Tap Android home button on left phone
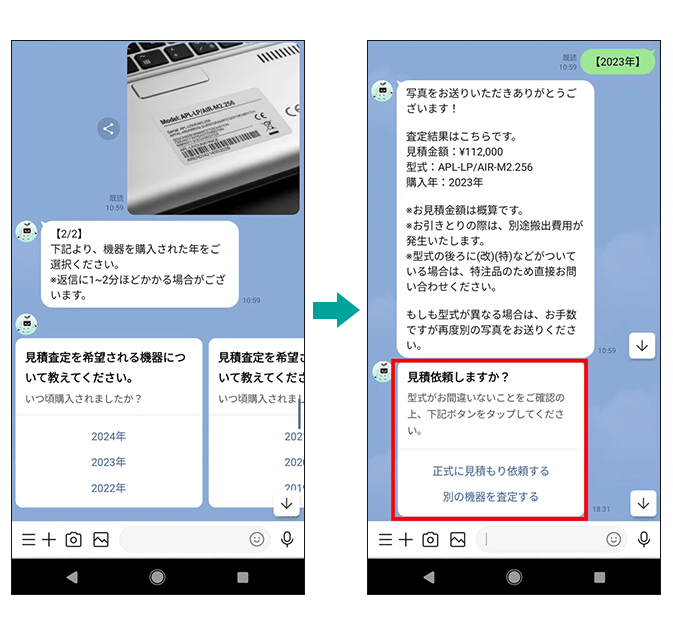The height and width of the screenshot is (619, 673). point(158,577)
